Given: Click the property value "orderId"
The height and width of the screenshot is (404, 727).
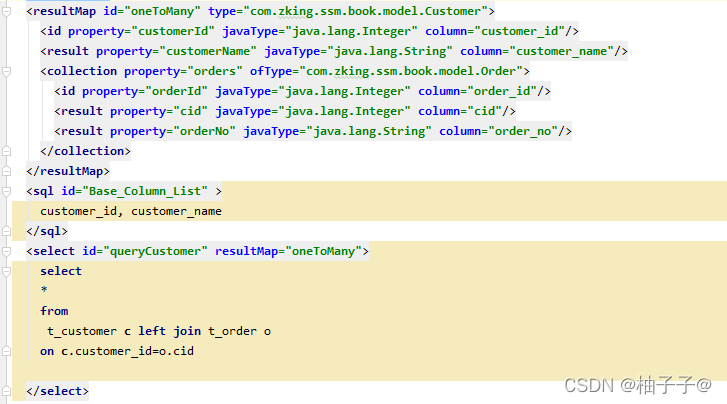Looking at the screenshot, I should click(x=177, y=91).
